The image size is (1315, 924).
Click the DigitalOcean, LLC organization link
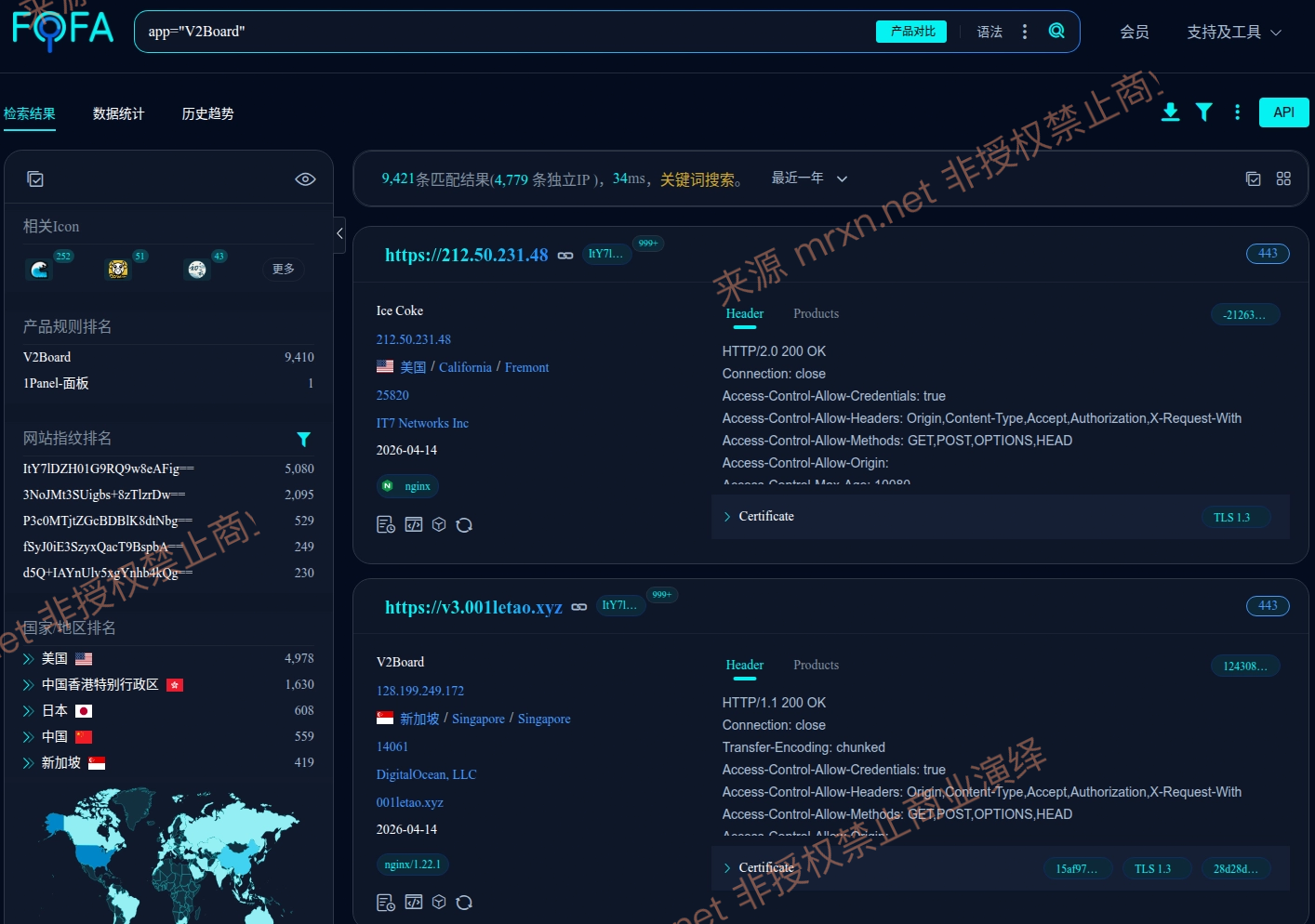pos(426,774)
